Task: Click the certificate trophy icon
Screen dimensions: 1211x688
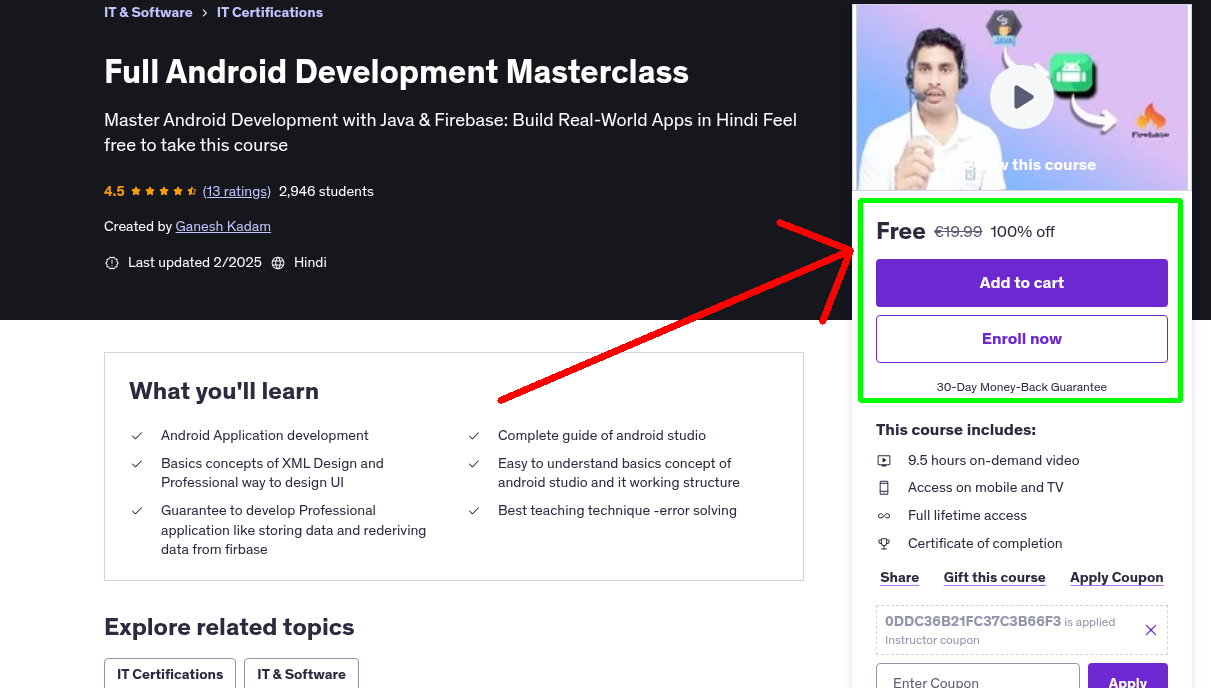Action: click(x=884, y=544)
